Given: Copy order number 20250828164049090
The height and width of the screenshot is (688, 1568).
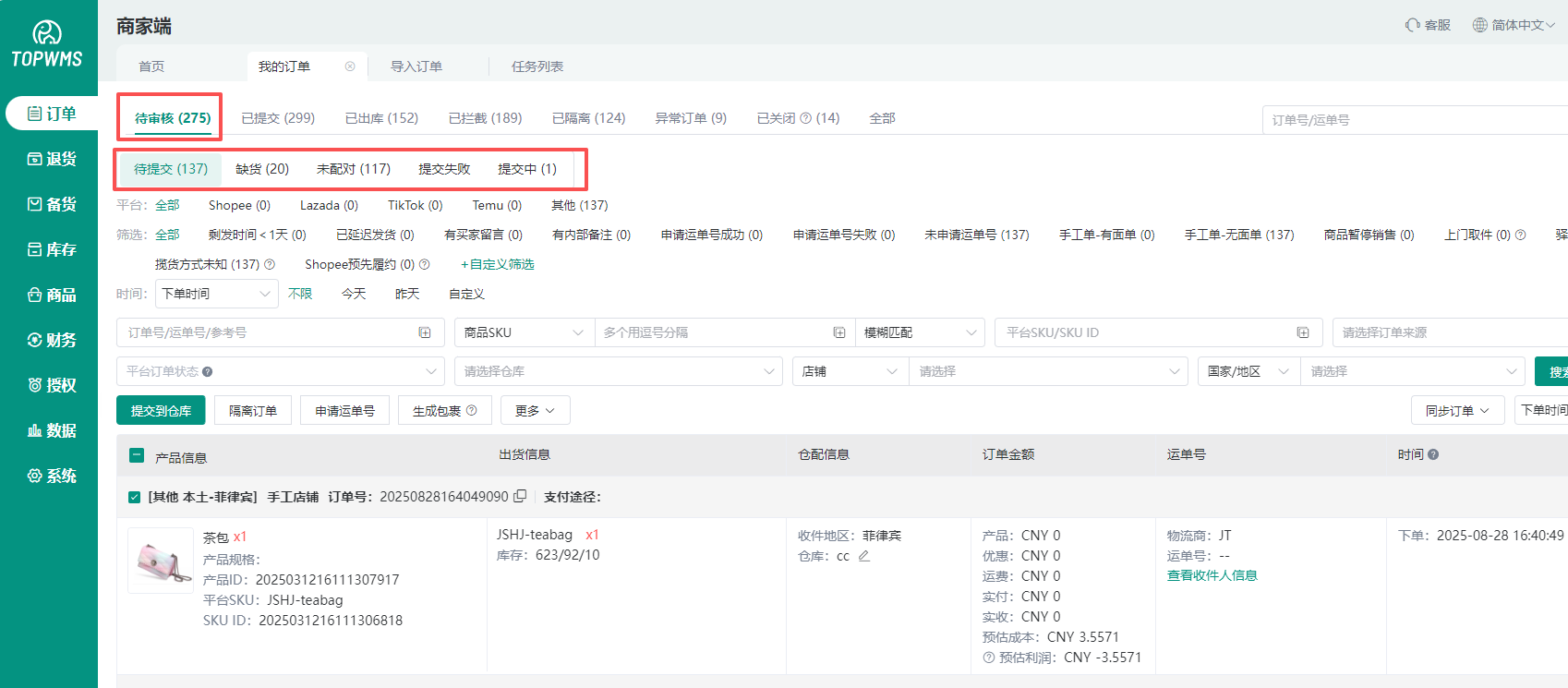Looking at the screenshot, I should pyautogui.click(x=520, y=496).
